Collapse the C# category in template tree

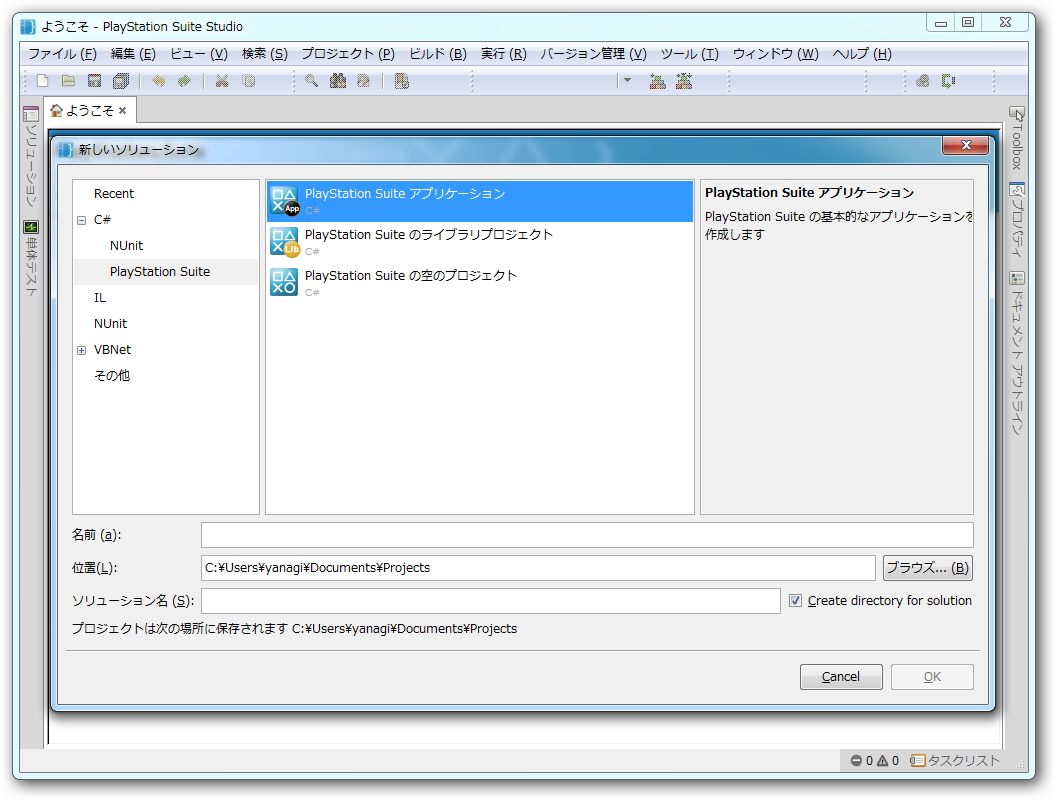point(81,219)
